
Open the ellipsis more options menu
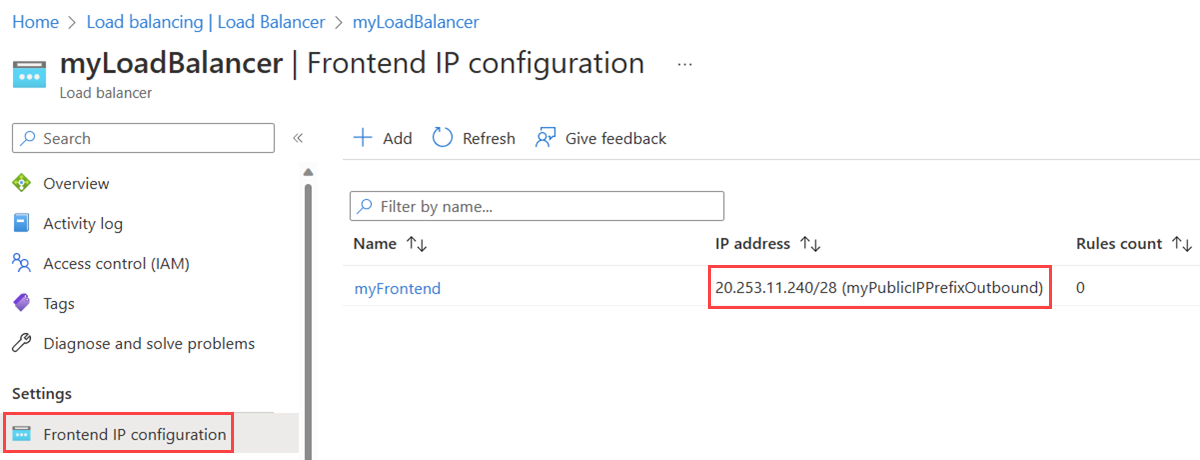[685, 63]
